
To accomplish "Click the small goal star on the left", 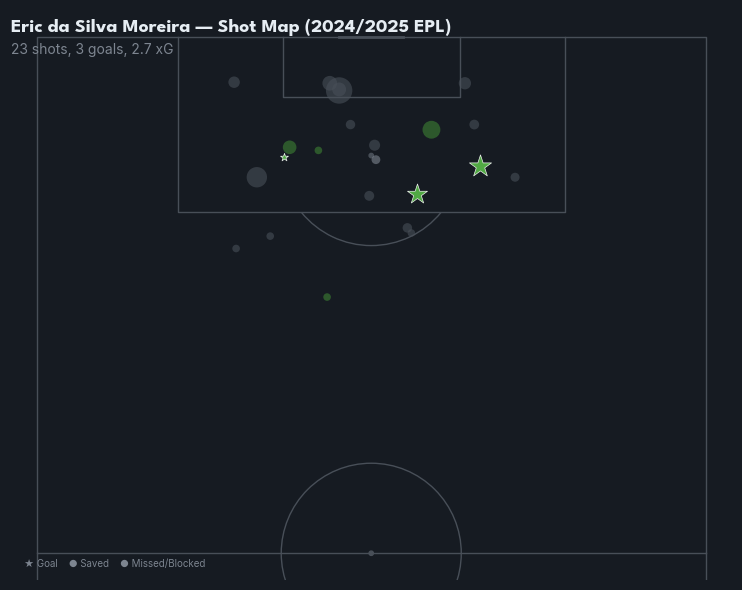I will [x=284, y=158].
